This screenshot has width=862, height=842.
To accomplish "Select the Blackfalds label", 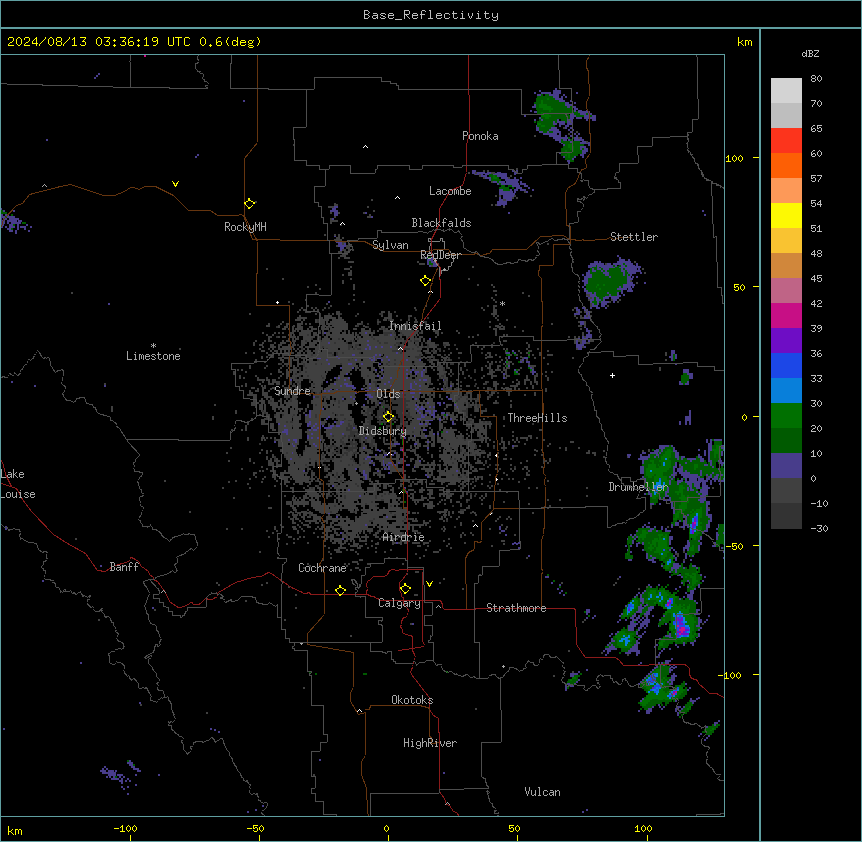I will tap(441, 223).
